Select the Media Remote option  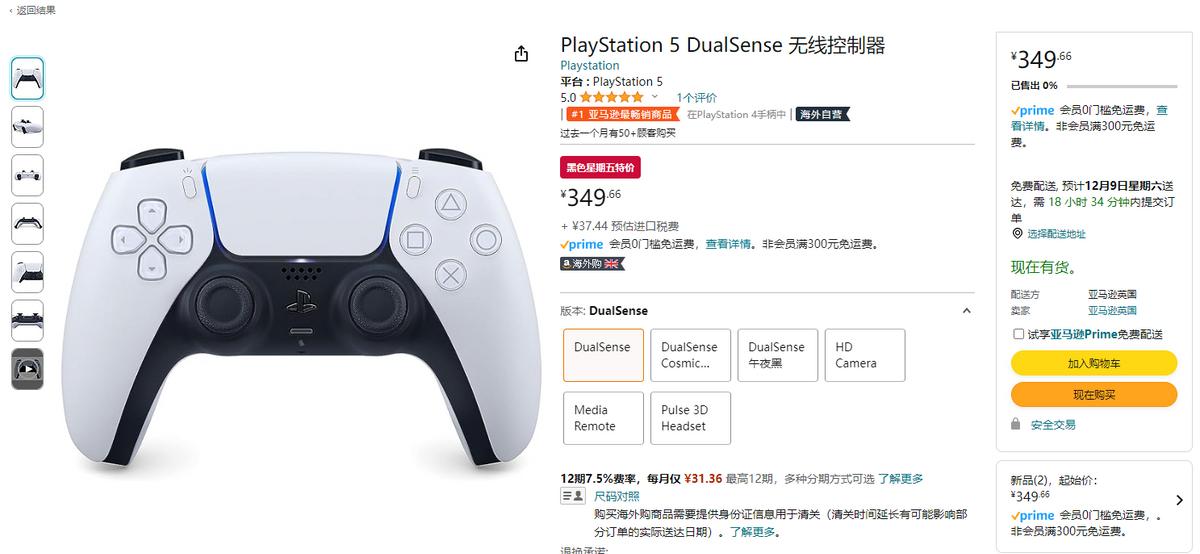(x=603, y=418)
